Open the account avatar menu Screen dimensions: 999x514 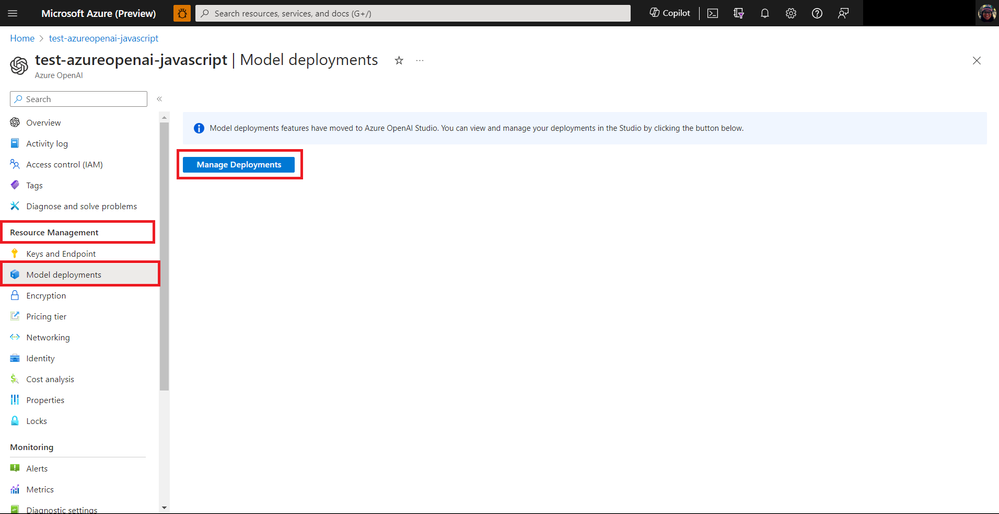986,13
